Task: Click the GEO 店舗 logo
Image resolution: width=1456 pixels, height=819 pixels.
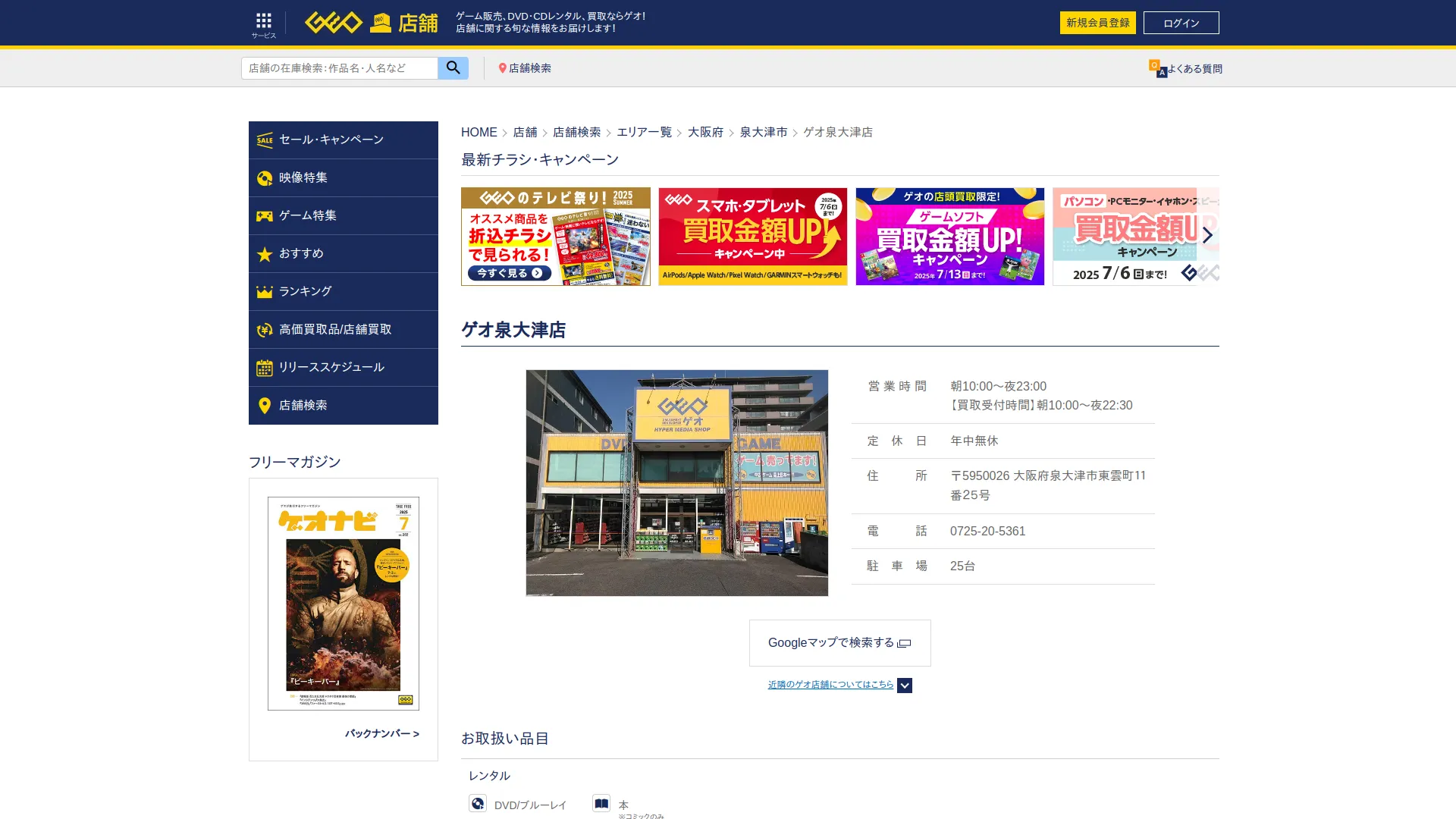Action: pyautogui.click(x=371, y=23)
